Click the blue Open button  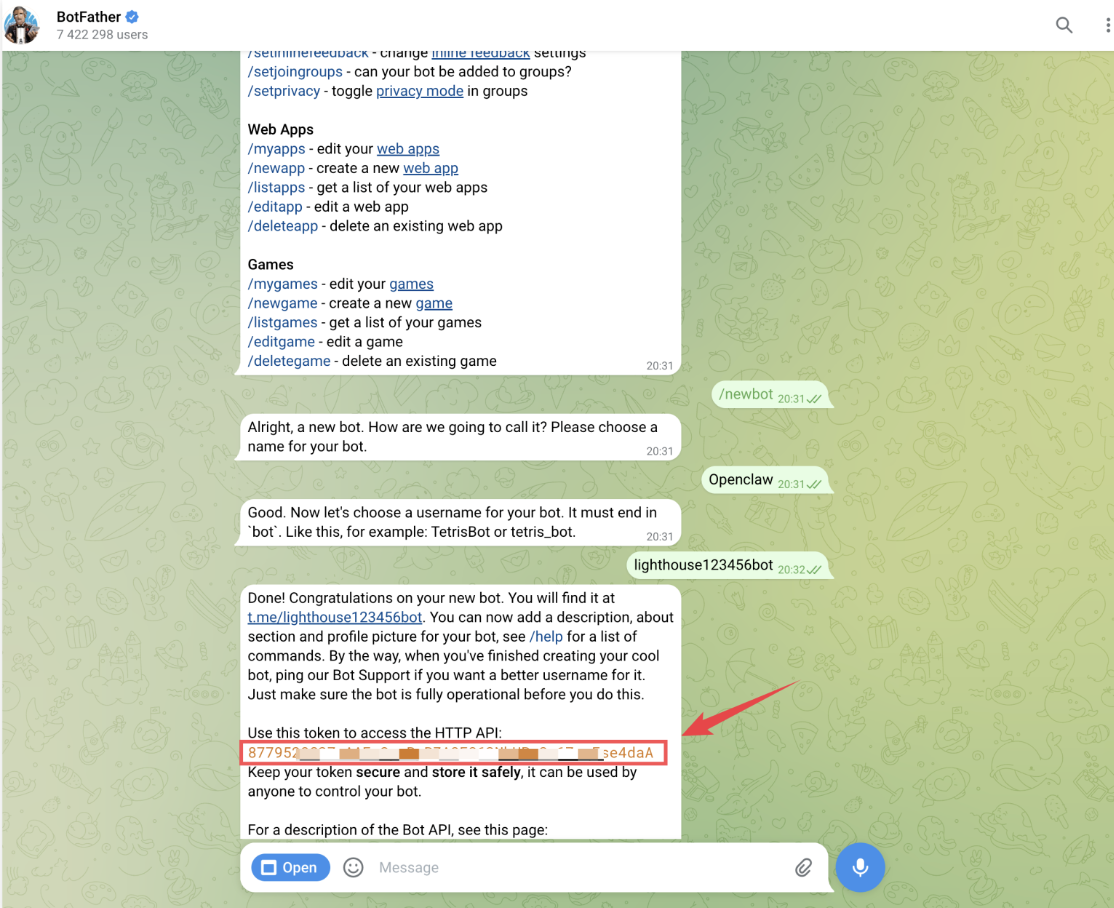(290, 867)
